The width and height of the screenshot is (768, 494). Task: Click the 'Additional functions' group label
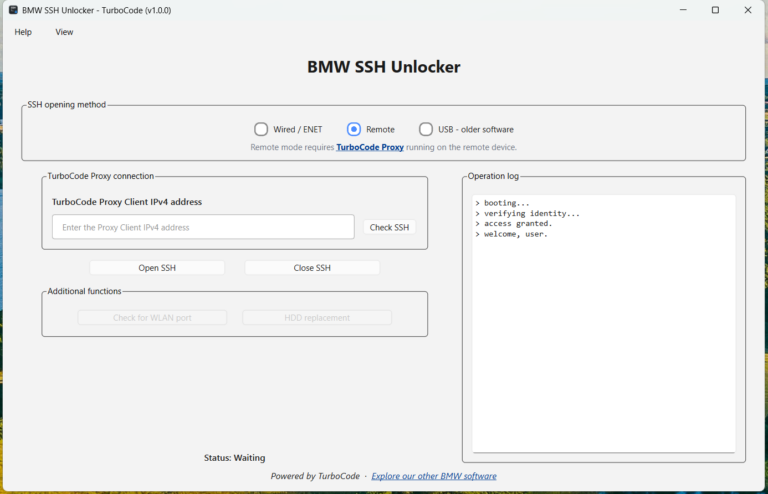coord(84,291)
